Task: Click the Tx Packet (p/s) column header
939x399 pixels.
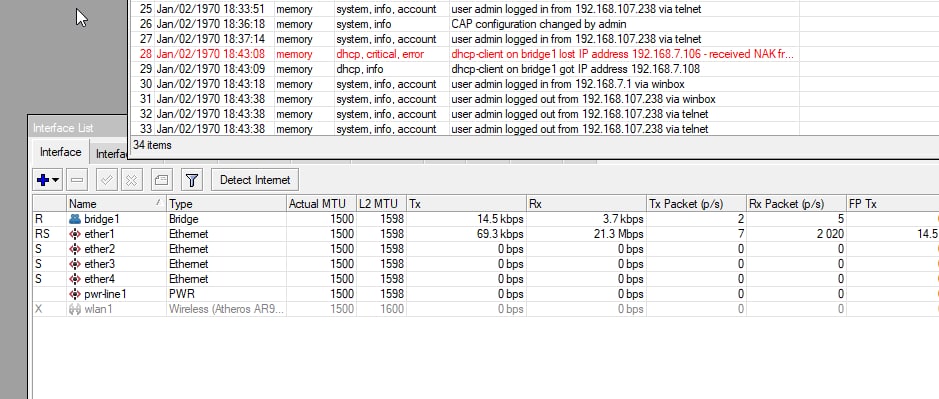Action: pos(696,204)
